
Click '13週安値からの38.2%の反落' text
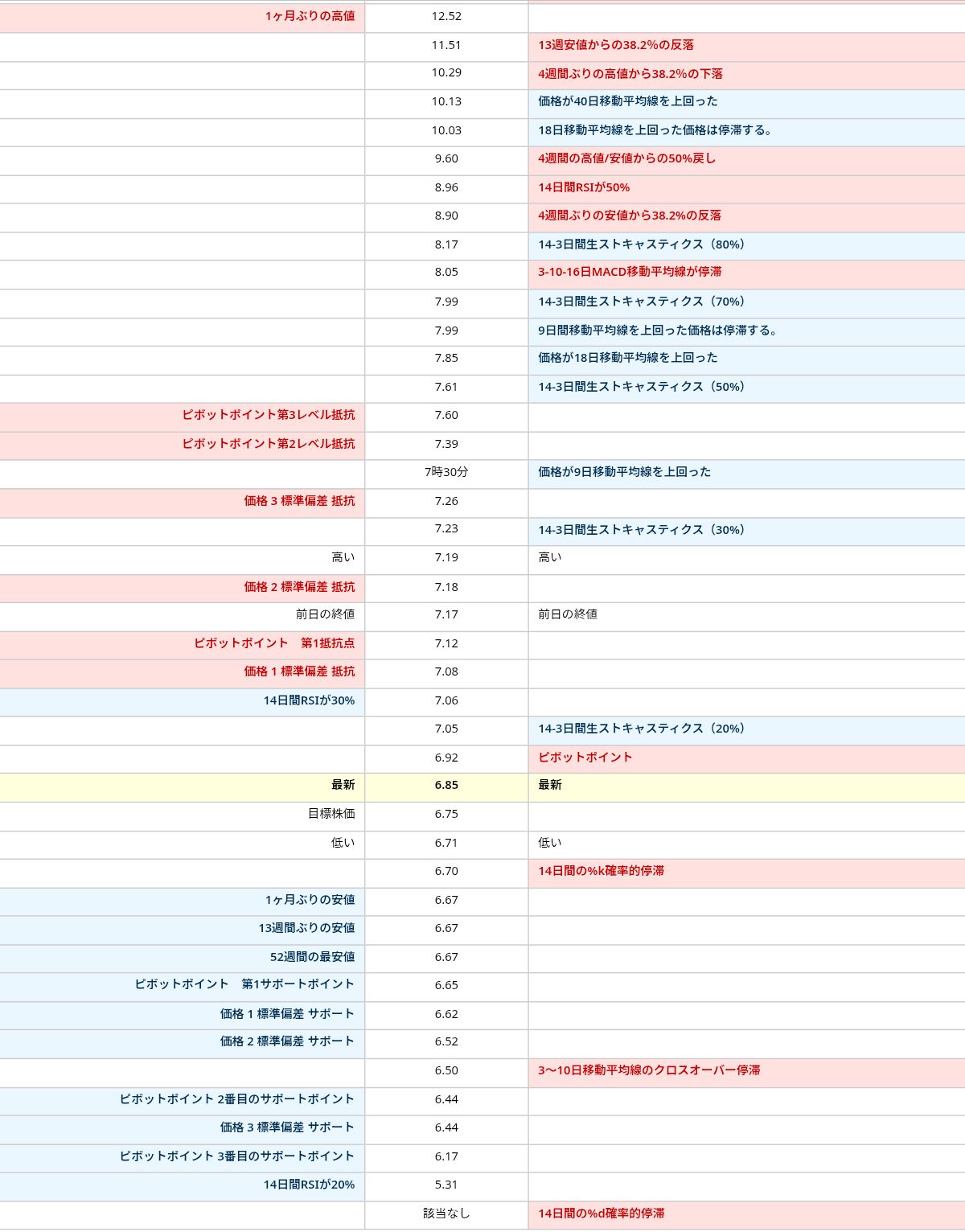pos(616,45)
